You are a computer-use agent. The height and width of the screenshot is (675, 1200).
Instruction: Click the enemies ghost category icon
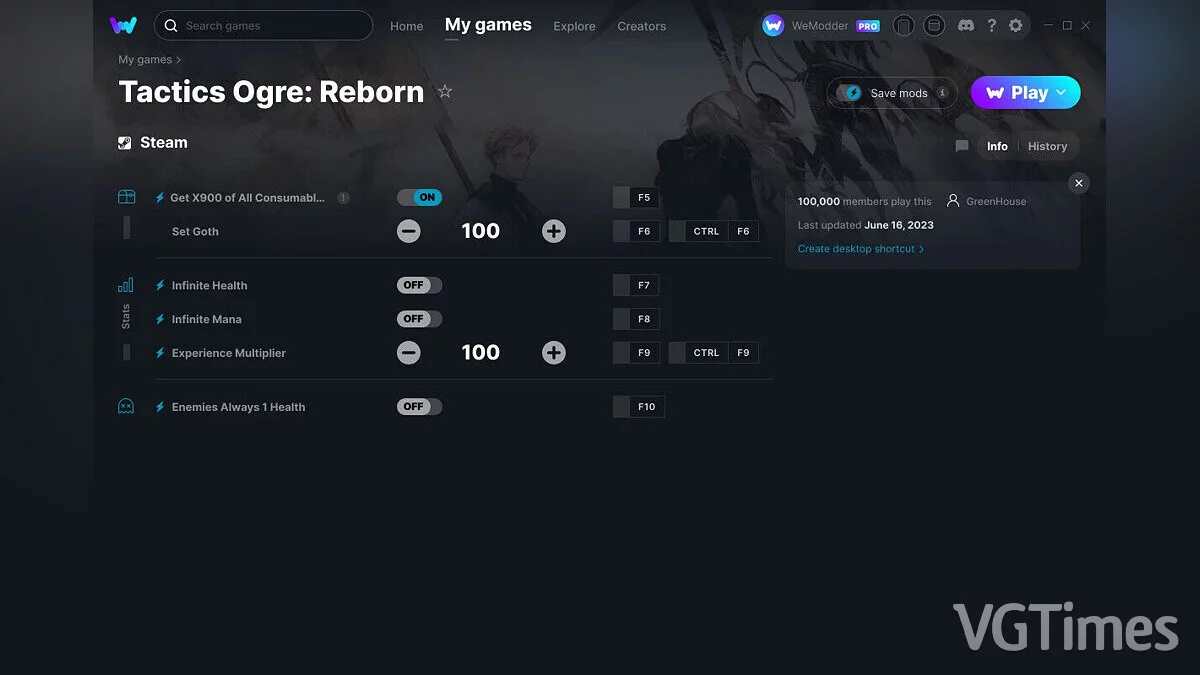126,407
